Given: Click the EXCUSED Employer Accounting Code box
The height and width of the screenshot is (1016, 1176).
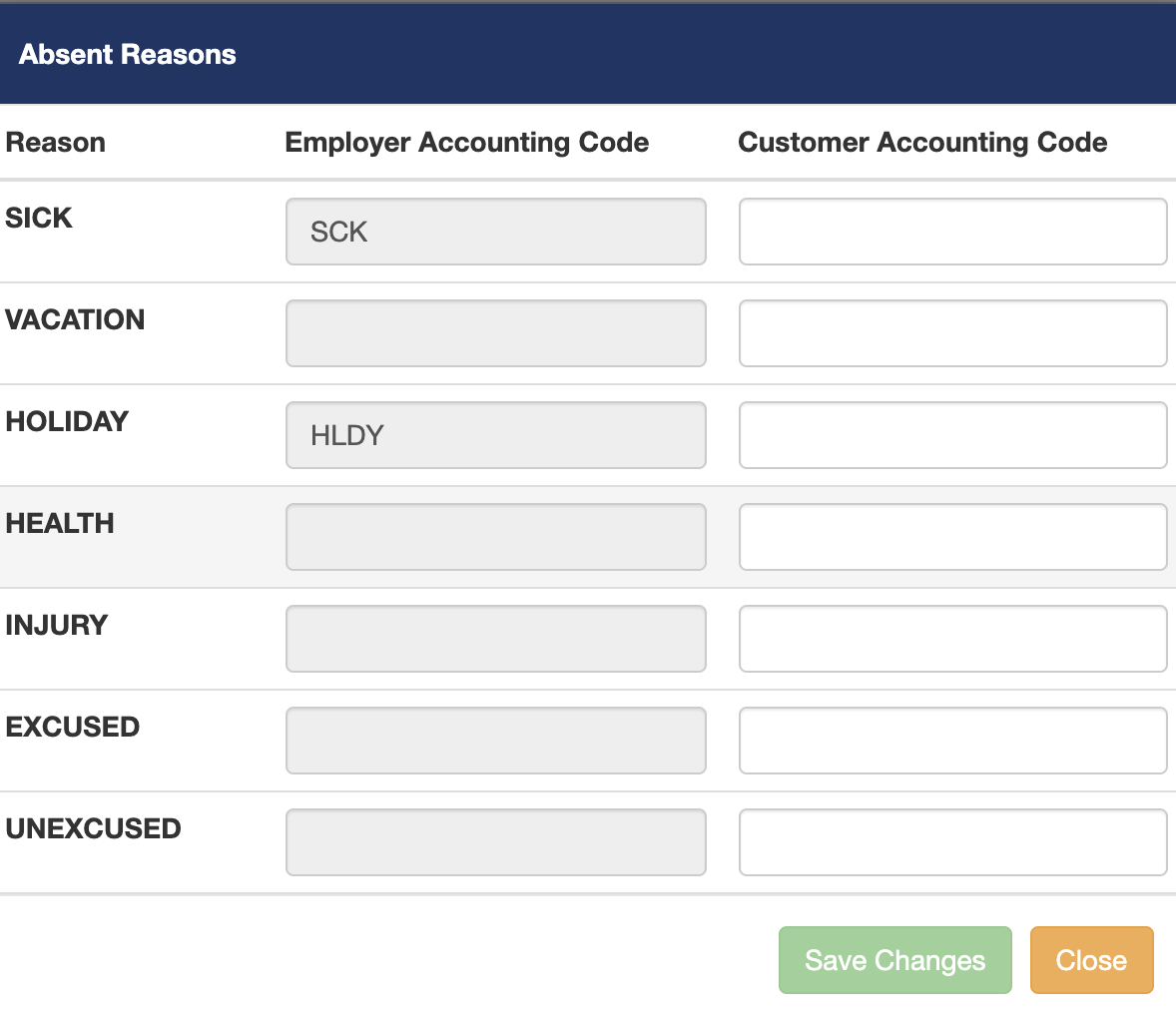Looking at the screenshot, I should pos(495,740).
